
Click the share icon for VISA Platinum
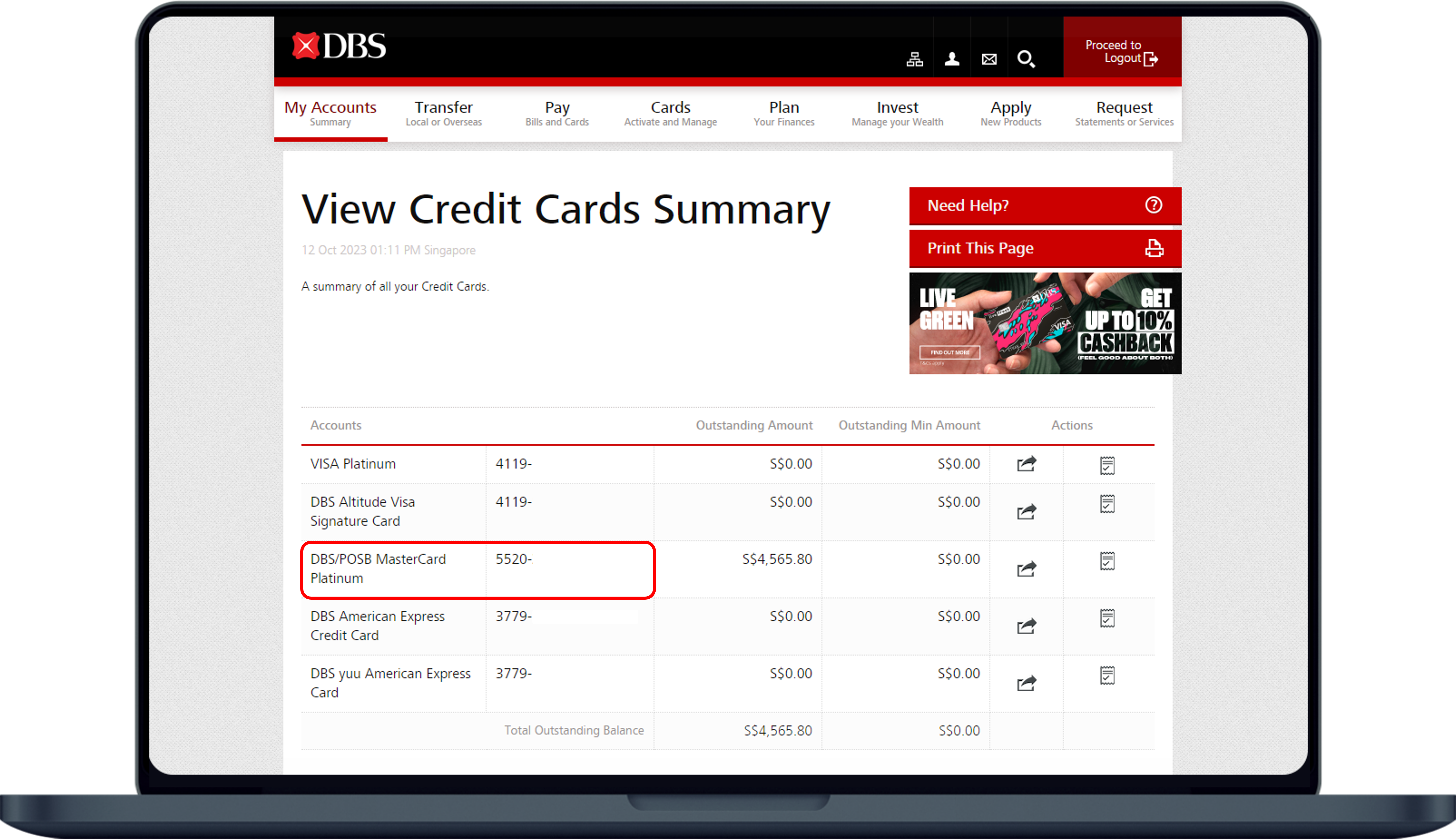pyautogui.click(x=1025, y=463)
